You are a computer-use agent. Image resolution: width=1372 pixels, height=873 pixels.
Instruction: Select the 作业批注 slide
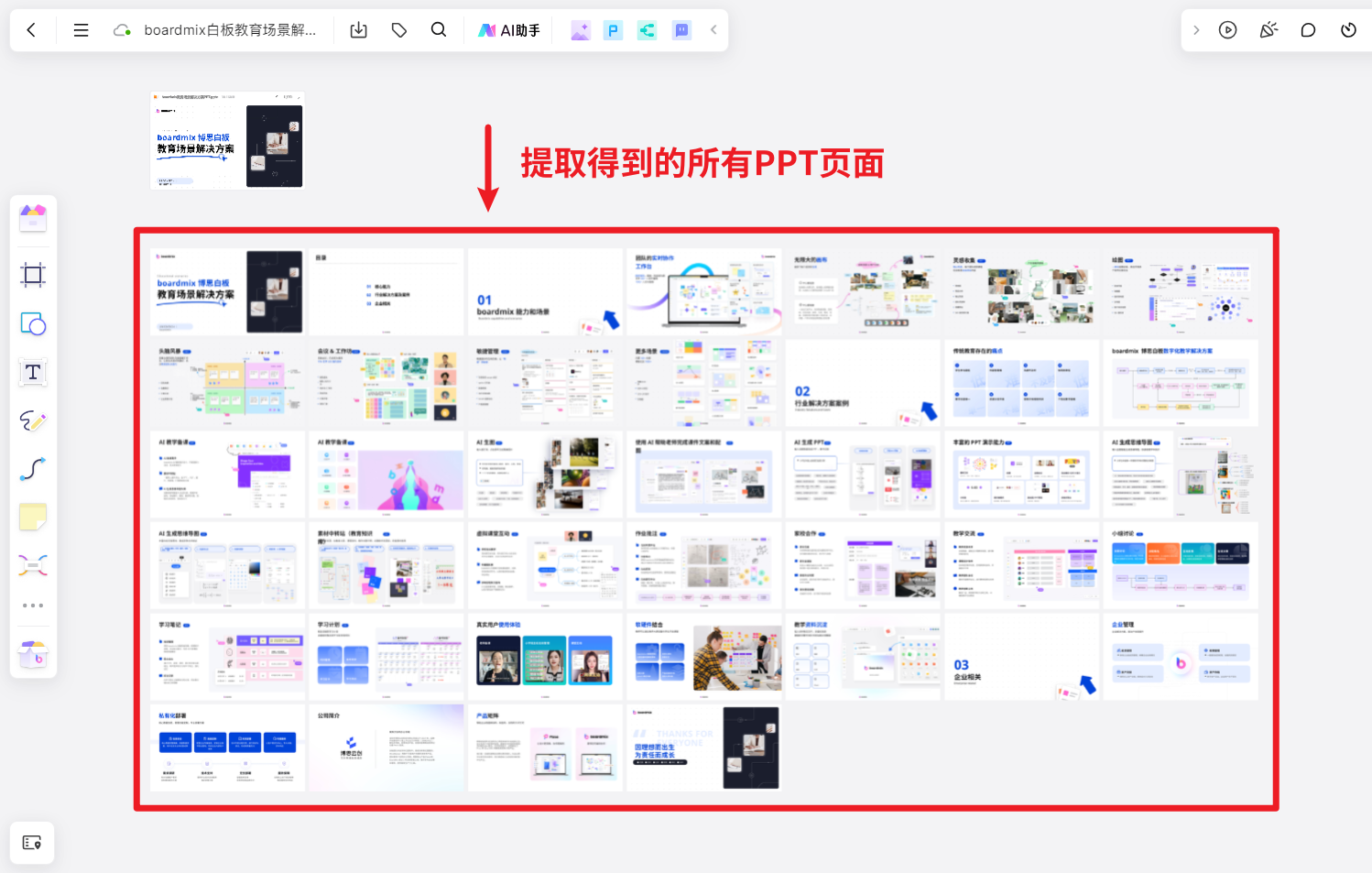[x=704, y=565]
